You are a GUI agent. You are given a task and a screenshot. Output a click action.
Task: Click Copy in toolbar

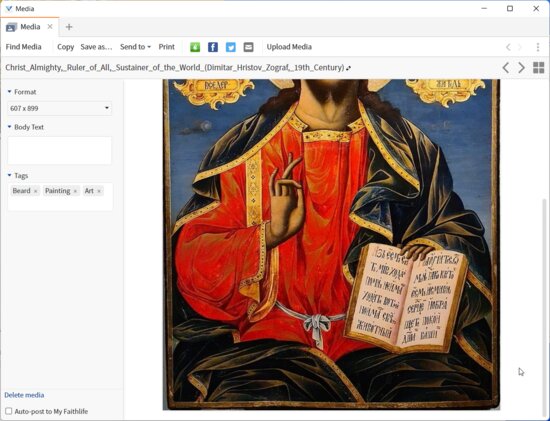point(66,47)
